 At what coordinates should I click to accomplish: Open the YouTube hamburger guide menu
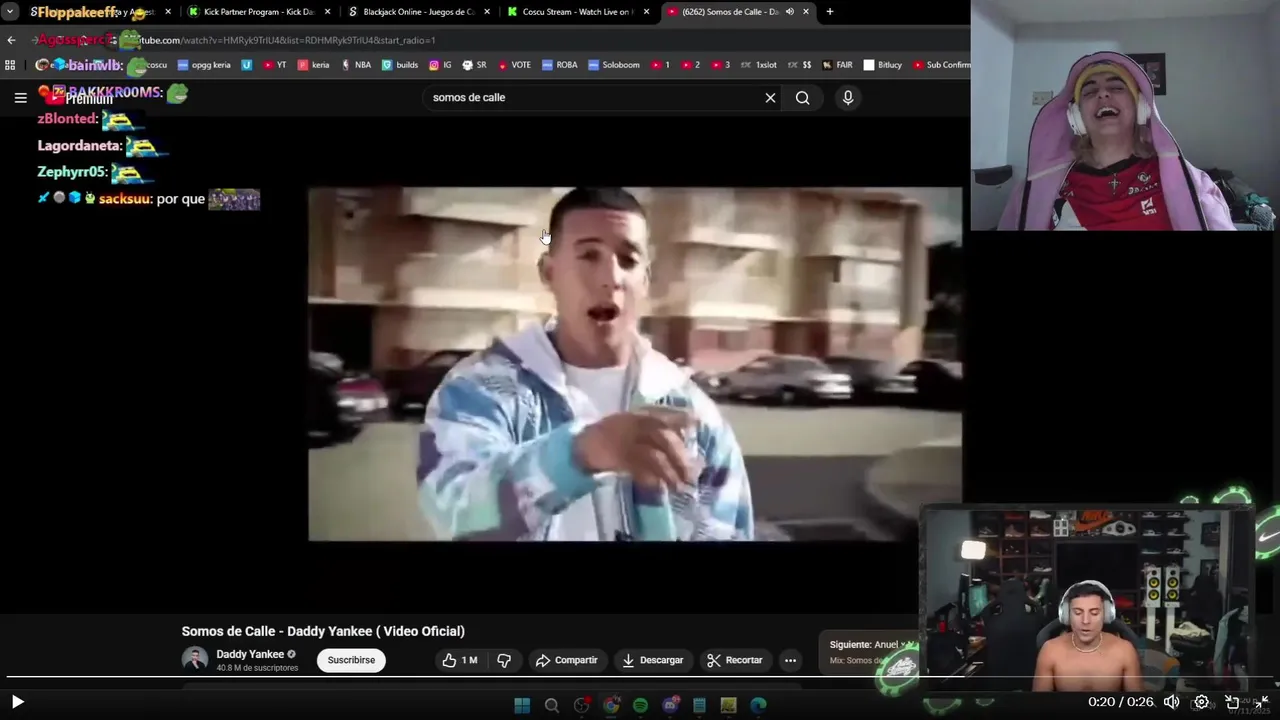tap(20, 98)
